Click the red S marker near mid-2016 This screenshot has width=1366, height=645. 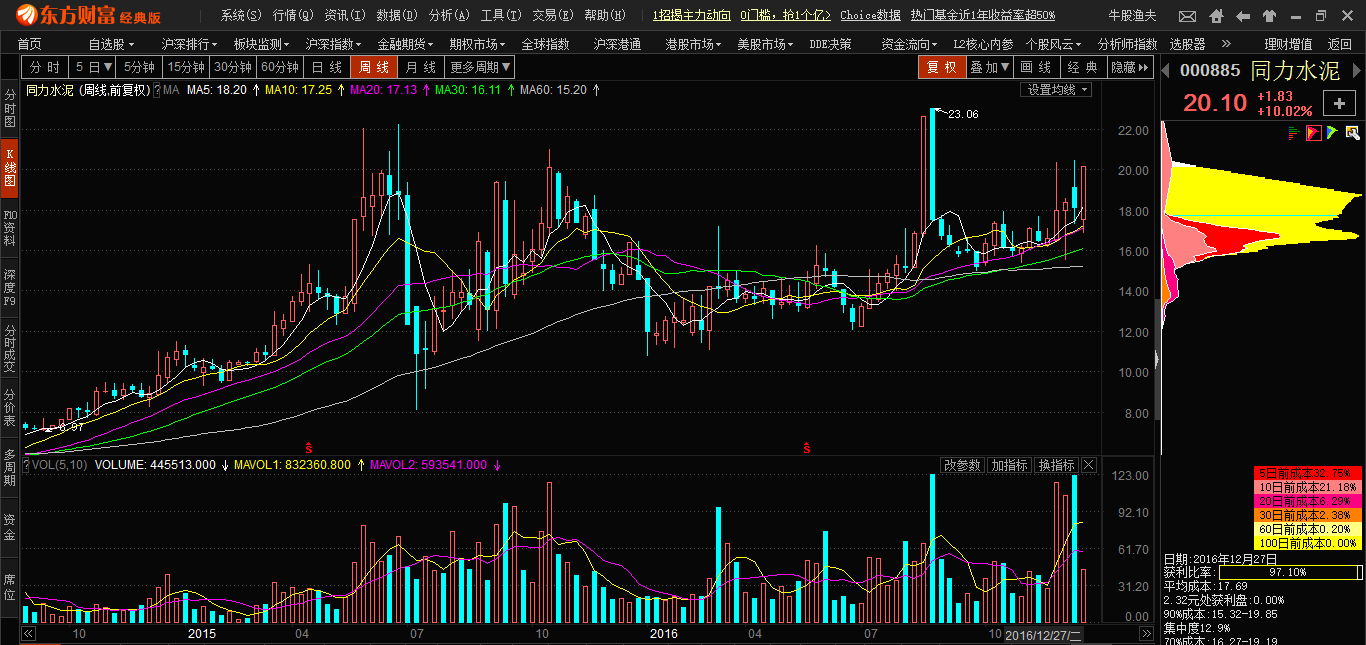click(806, 446)
